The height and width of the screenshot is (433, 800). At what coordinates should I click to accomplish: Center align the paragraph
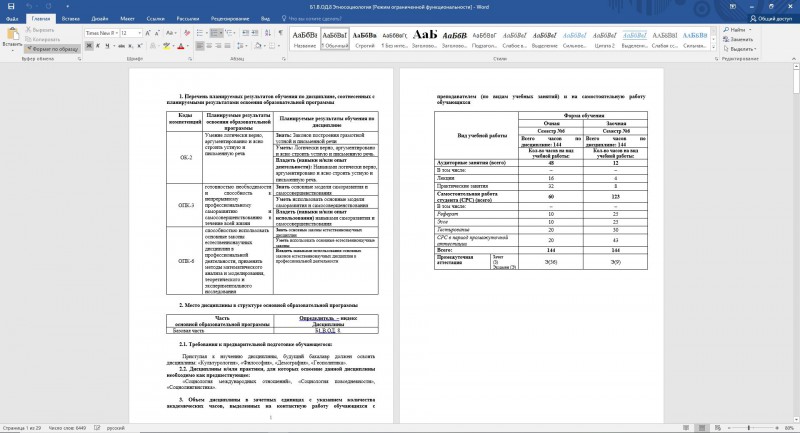(x=209, y=46)
